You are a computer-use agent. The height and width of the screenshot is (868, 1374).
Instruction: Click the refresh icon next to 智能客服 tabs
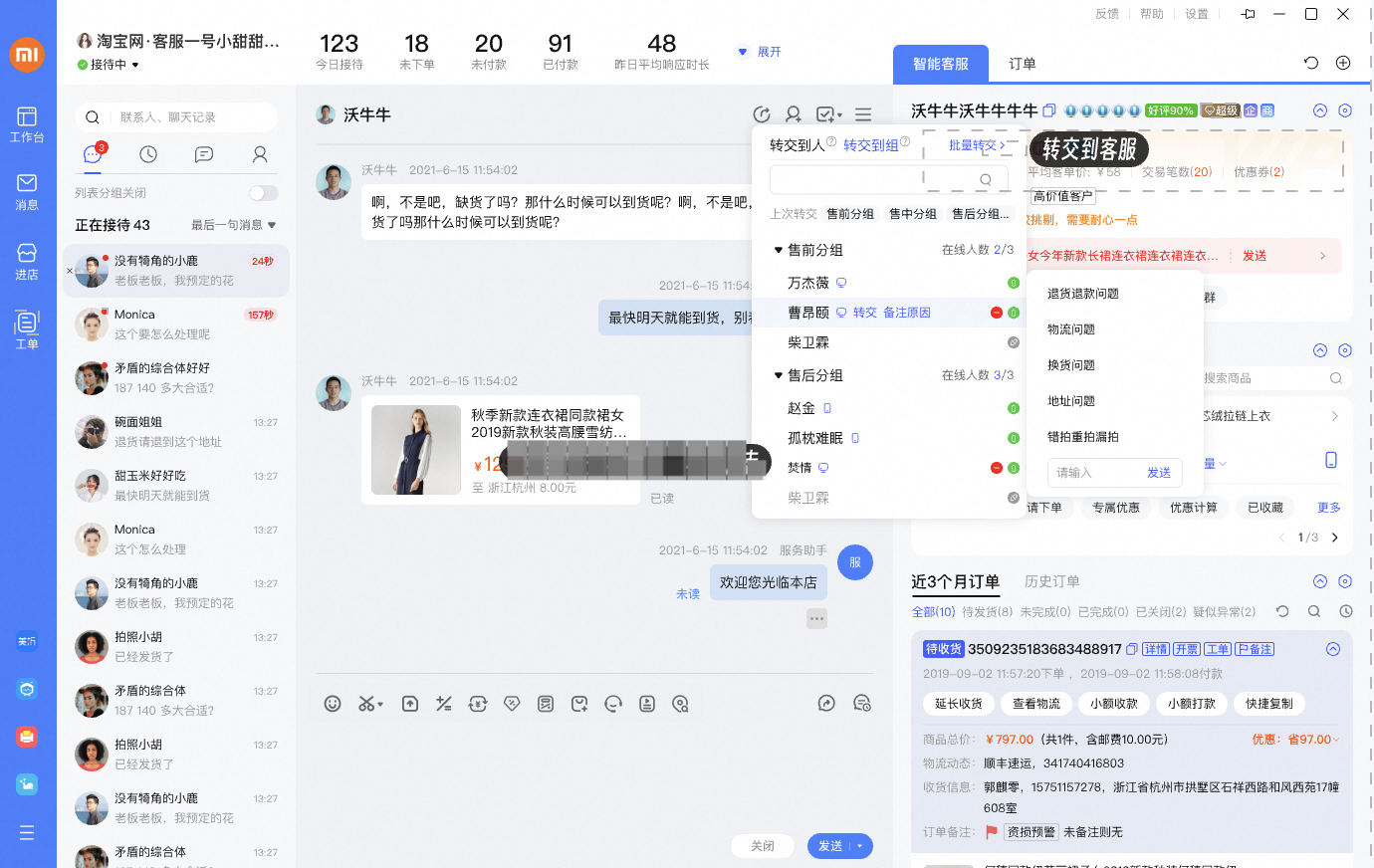(x=1311, y=63)
